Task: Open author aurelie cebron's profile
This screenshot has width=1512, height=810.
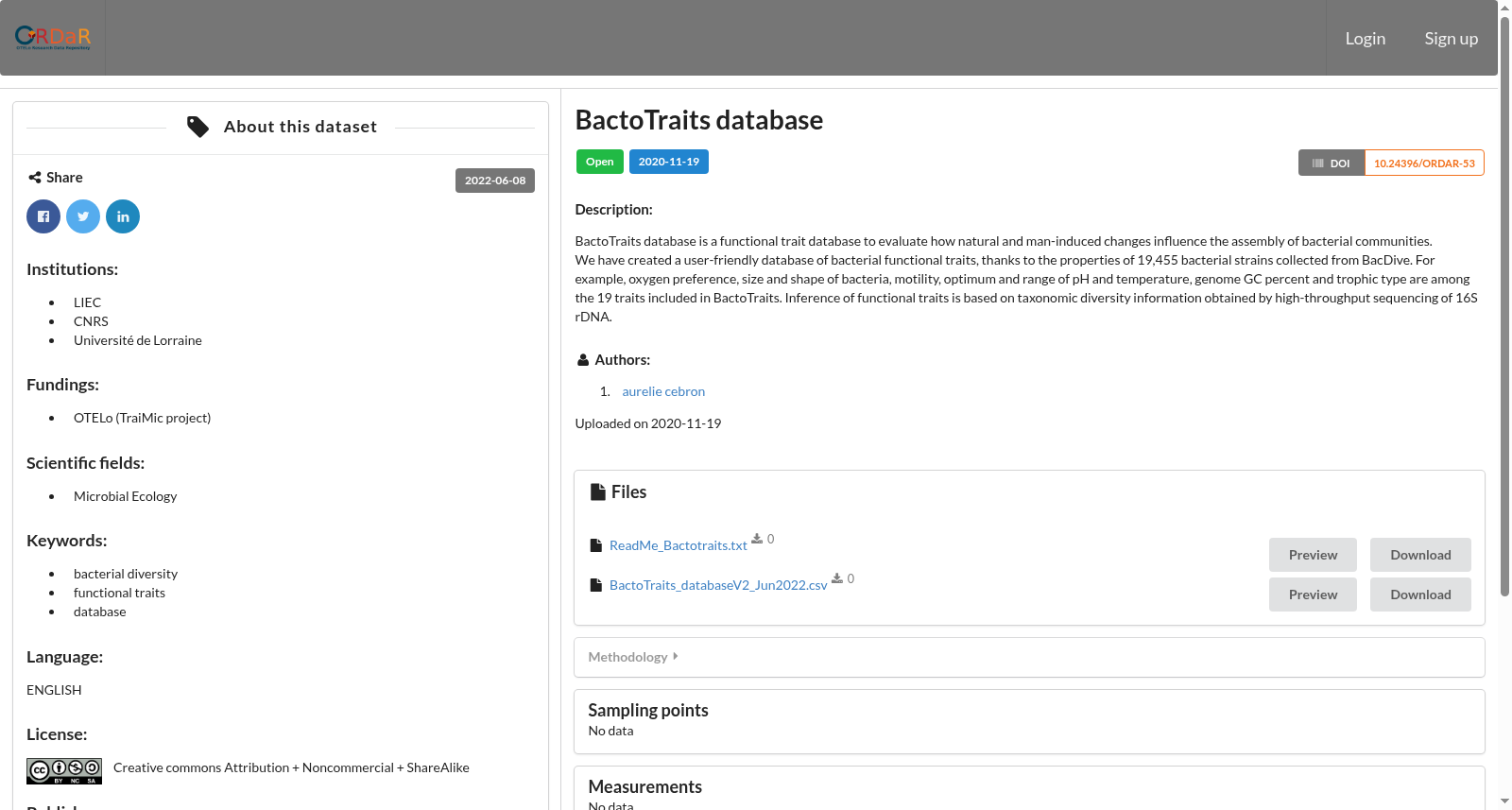Action: tap(663, 391)
